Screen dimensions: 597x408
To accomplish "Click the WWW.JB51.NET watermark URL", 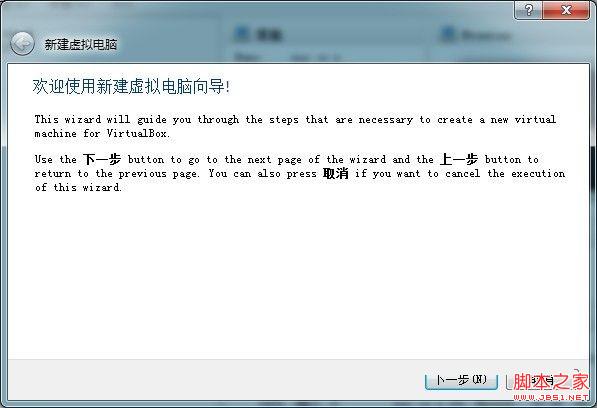I will 551,397.
